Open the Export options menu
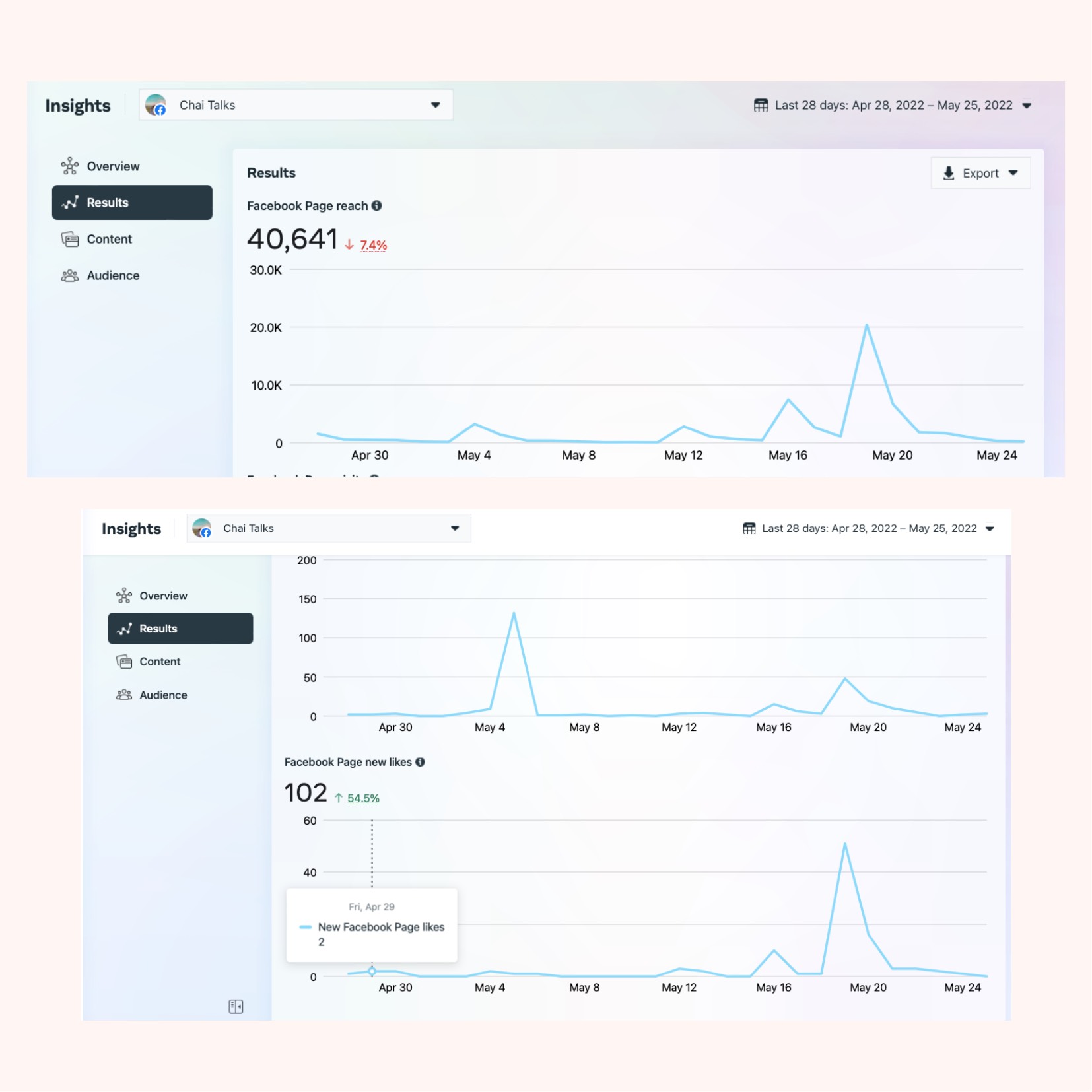The height and width of the screenshot is (1092, 1092). (x=980, y=173)
